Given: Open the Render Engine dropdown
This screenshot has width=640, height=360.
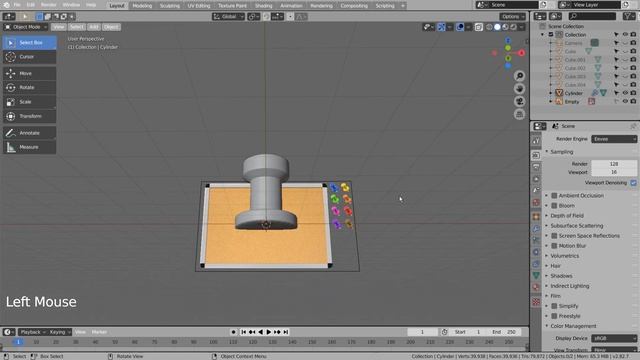Looking at the screenshot, I should [614, 139].
